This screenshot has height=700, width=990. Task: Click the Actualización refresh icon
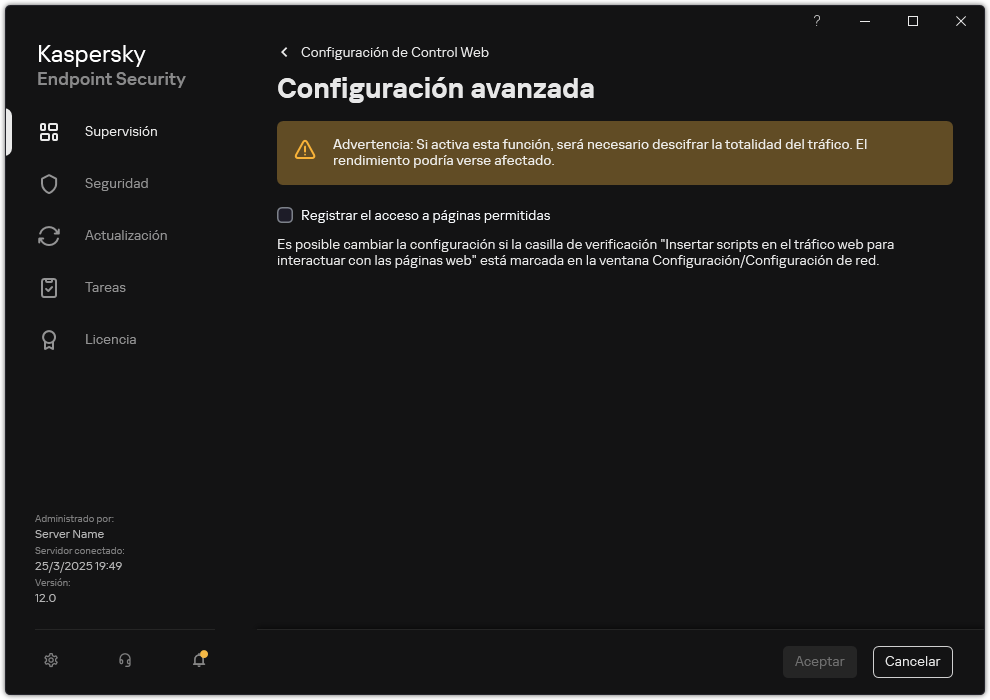tap(48, 235)
